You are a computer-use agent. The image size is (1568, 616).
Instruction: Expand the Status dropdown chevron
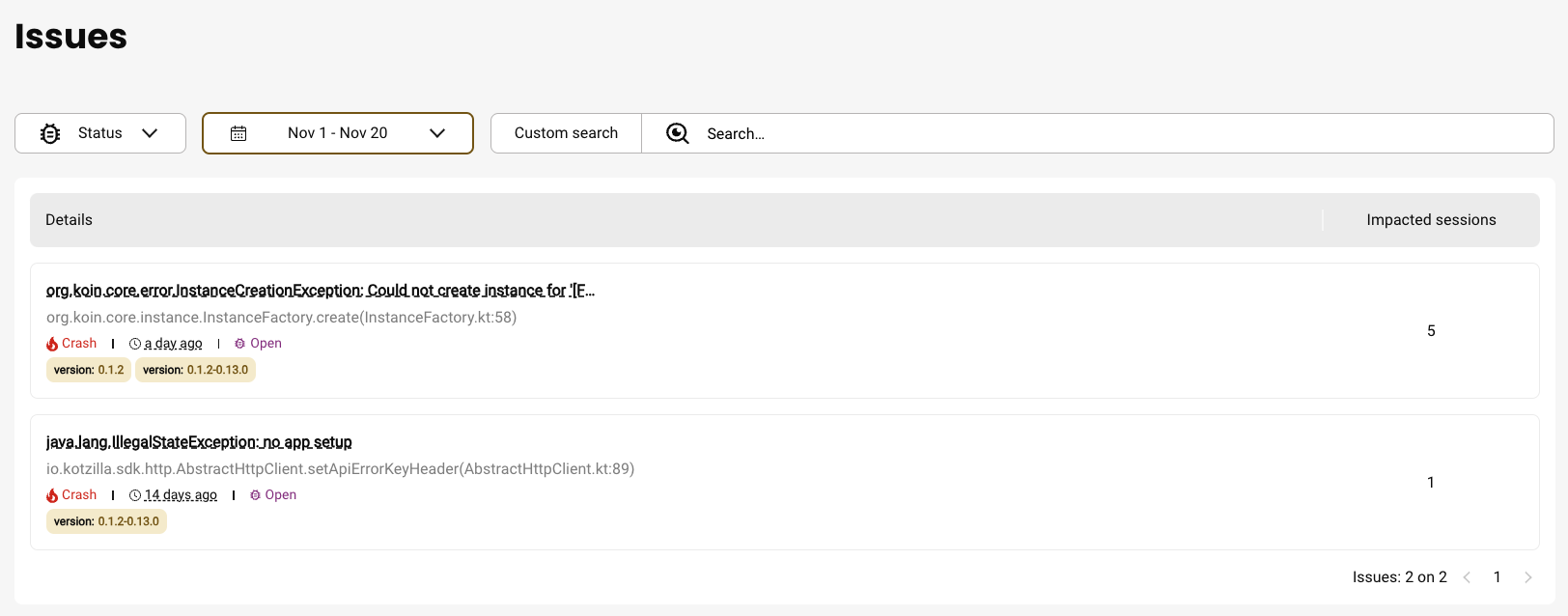click(150, 133)
